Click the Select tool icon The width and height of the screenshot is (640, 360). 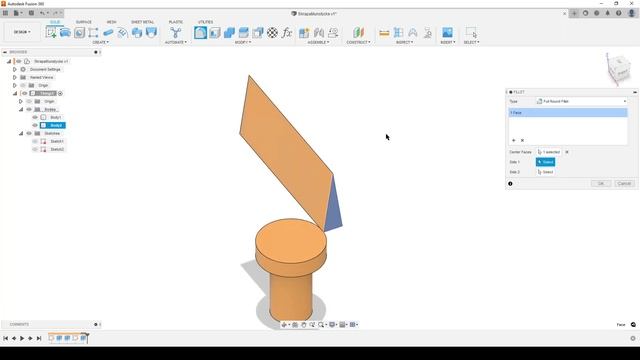(x=471, y=32)
